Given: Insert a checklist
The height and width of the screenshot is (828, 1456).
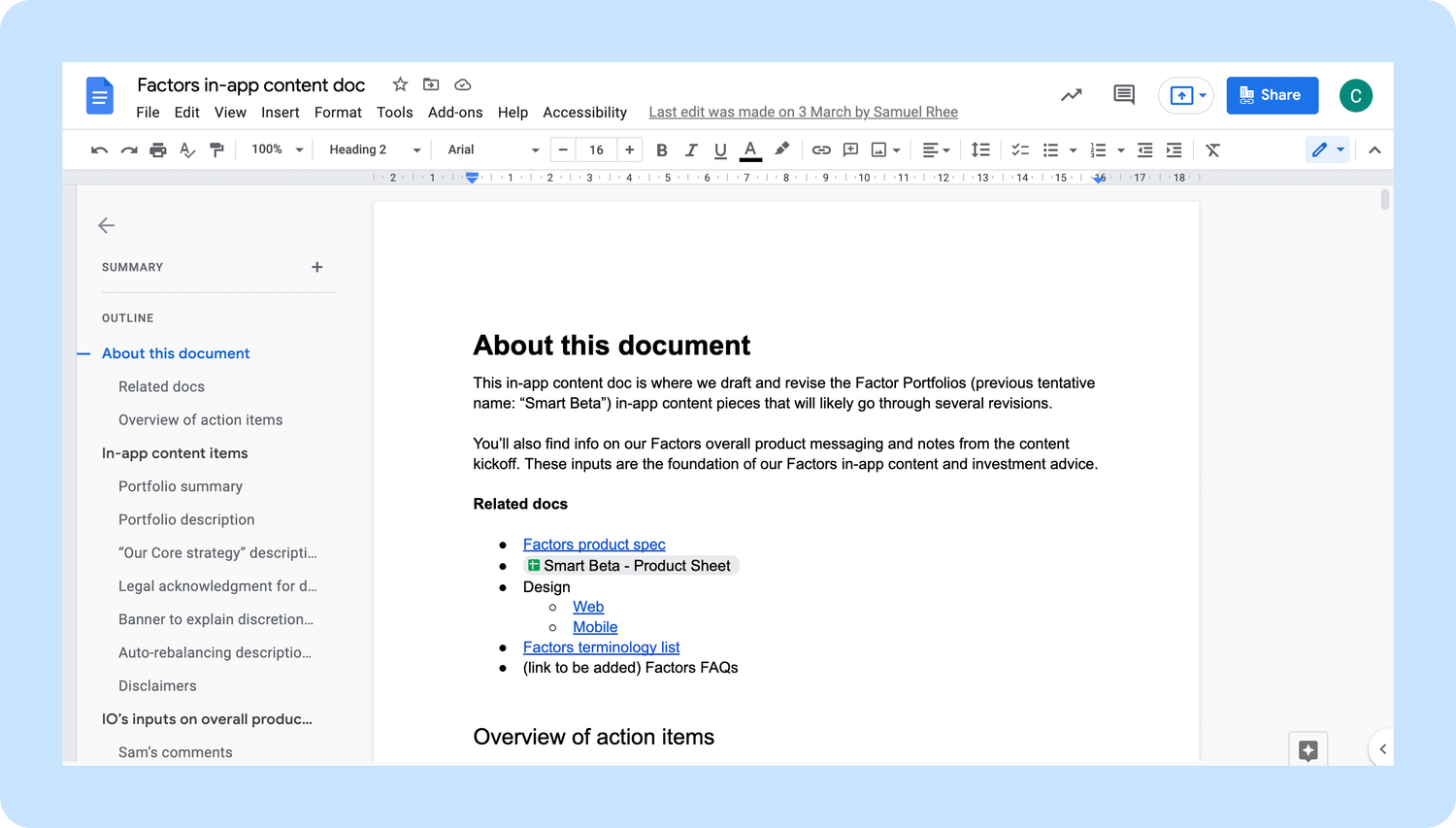Looking at the screenshot, I should [1020, 149].
